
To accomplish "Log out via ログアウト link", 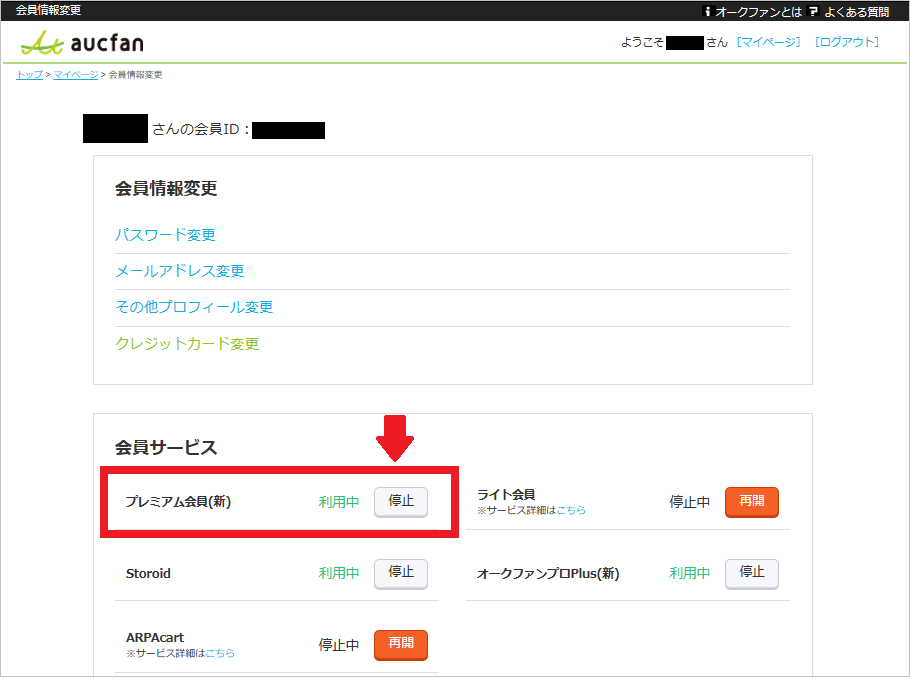I will click(x=846, y=42).
